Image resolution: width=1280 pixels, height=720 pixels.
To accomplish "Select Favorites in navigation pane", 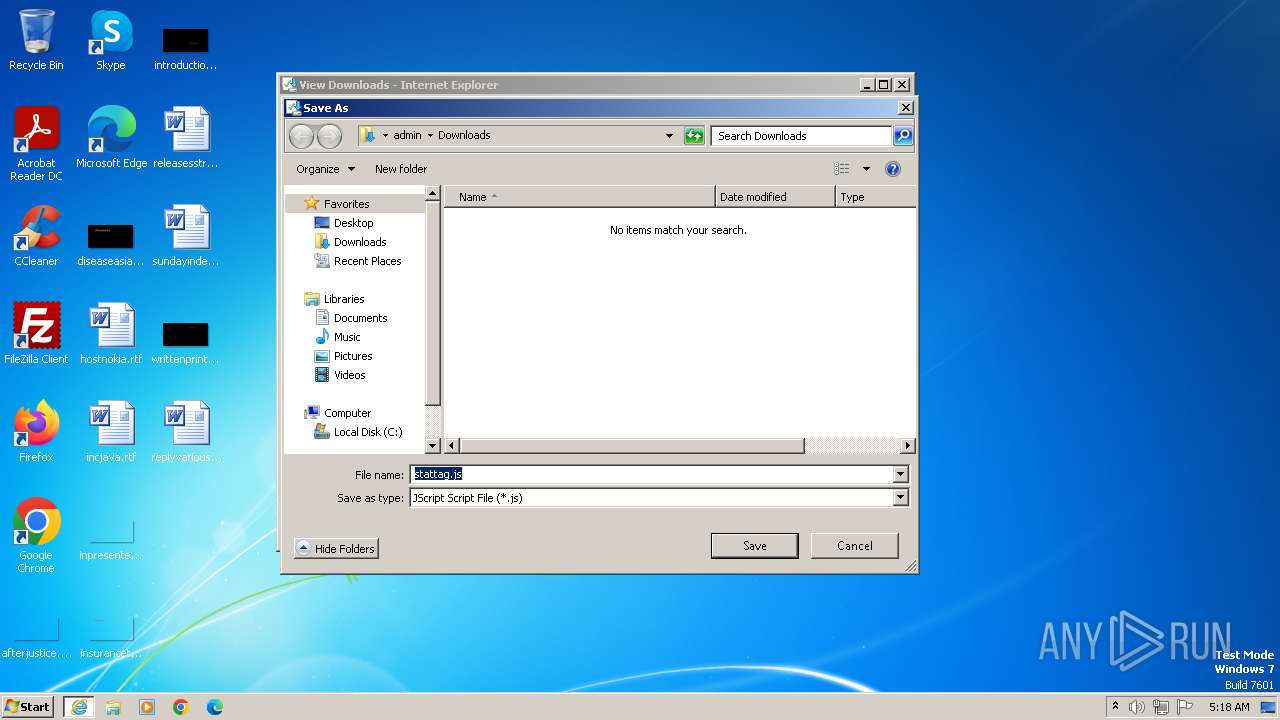I will [346, 204].
